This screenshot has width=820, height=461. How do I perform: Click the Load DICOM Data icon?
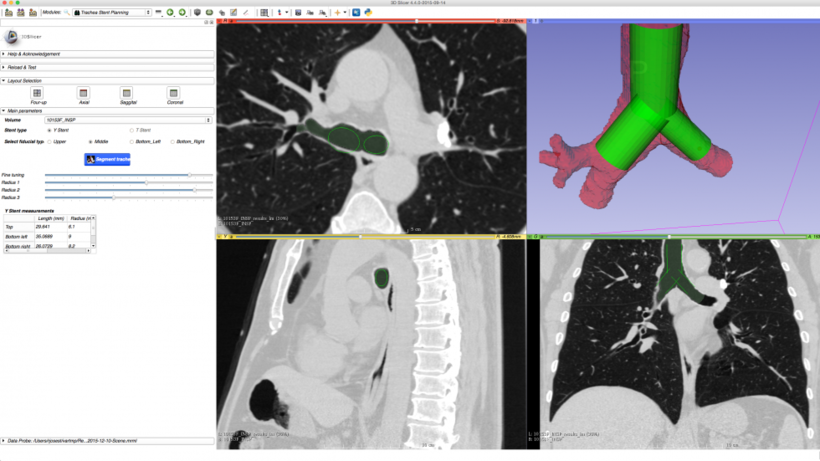(21, 12)
